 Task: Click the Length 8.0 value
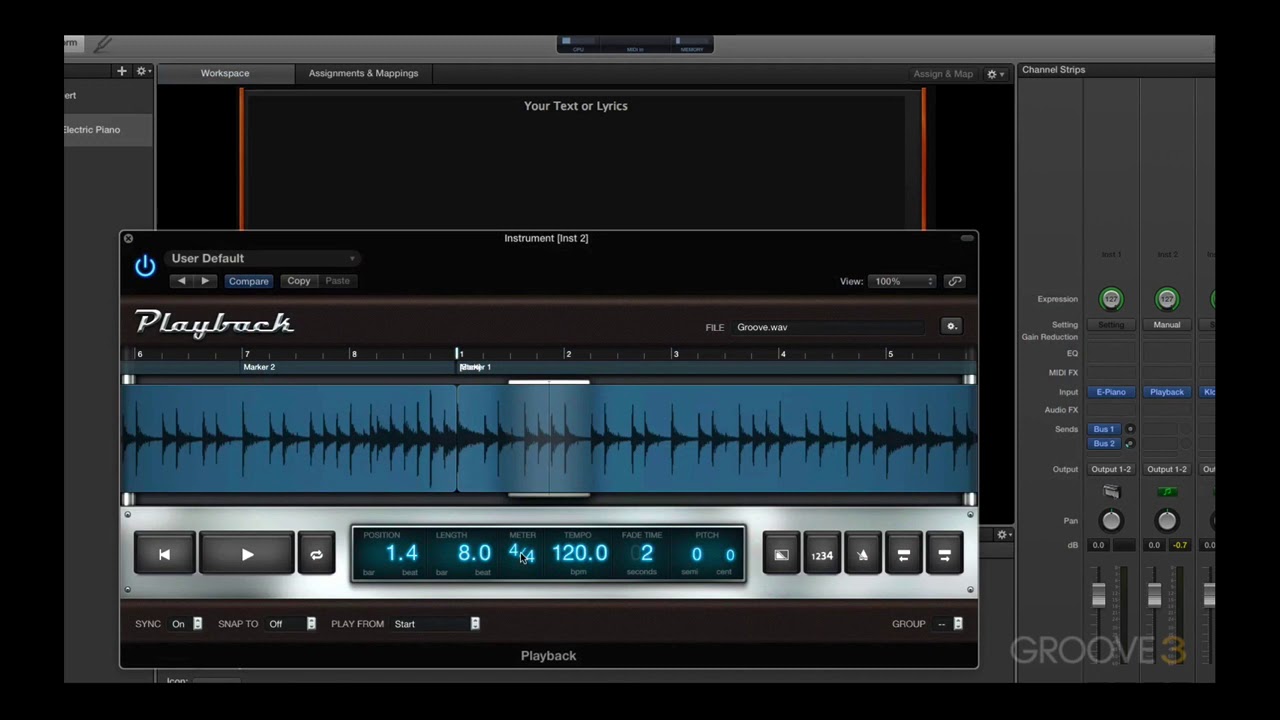(474, 553)
